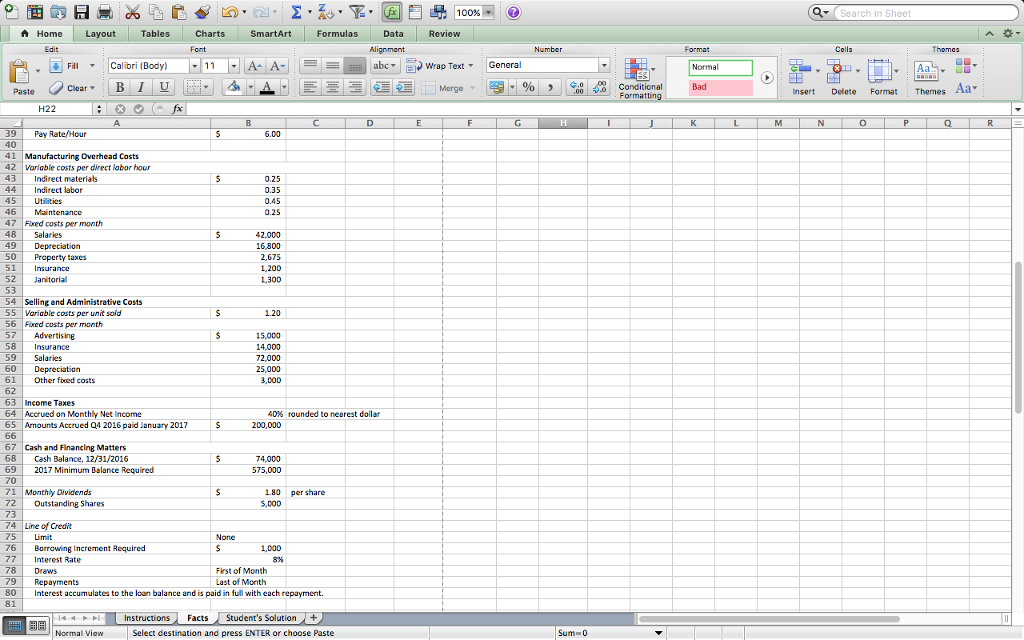Screen dimensions: 1024x640
Task: Expand the formula bar arrow
Action: click(1017, 109)
